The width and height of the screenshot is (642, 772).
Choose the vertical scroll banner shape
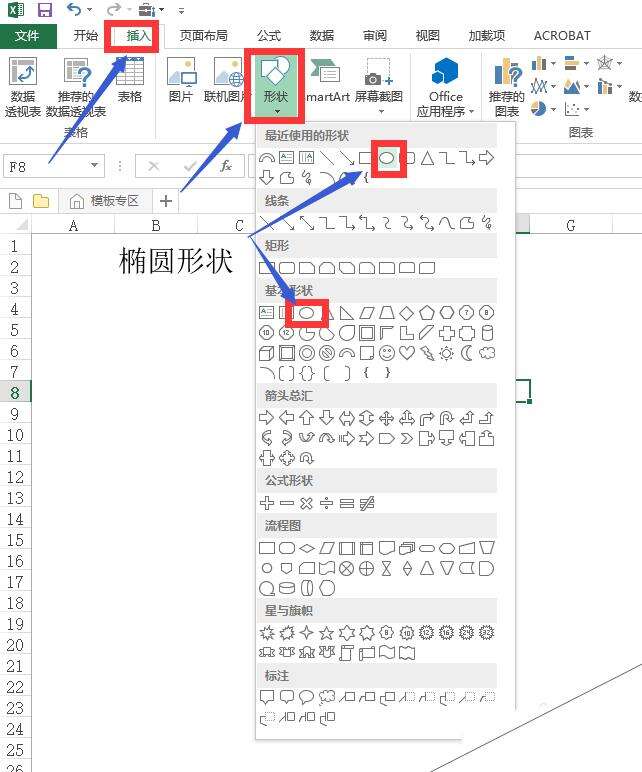coord(347,653)
